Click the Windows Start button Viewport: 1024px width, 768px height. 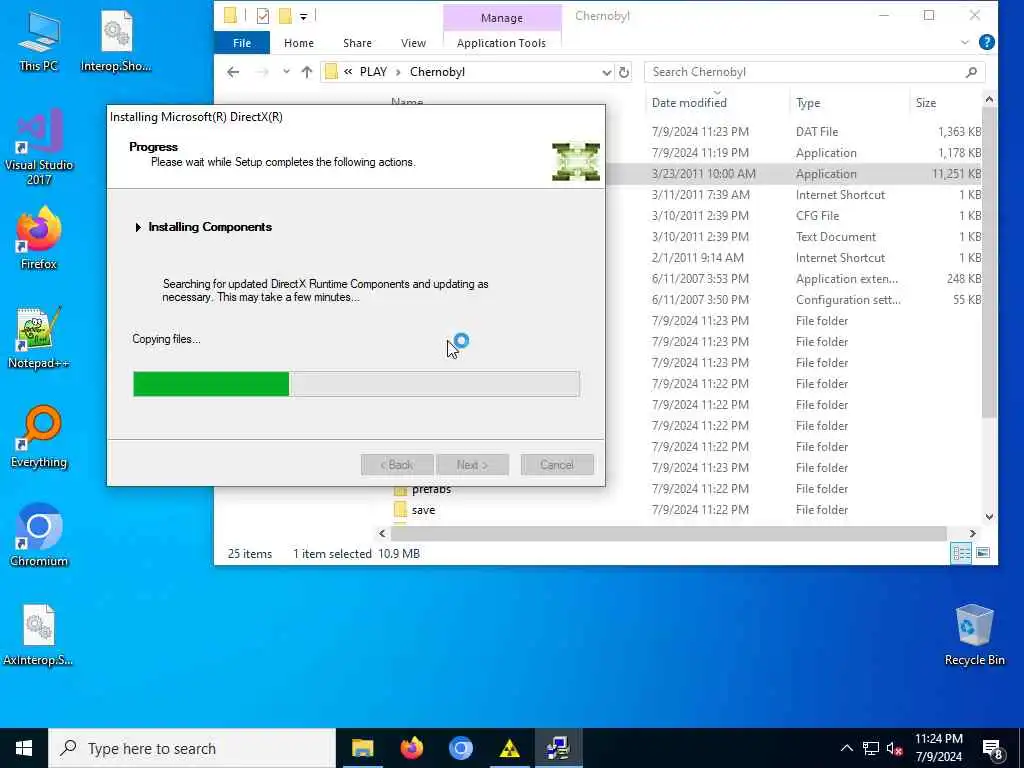click(x=24, y=748)
